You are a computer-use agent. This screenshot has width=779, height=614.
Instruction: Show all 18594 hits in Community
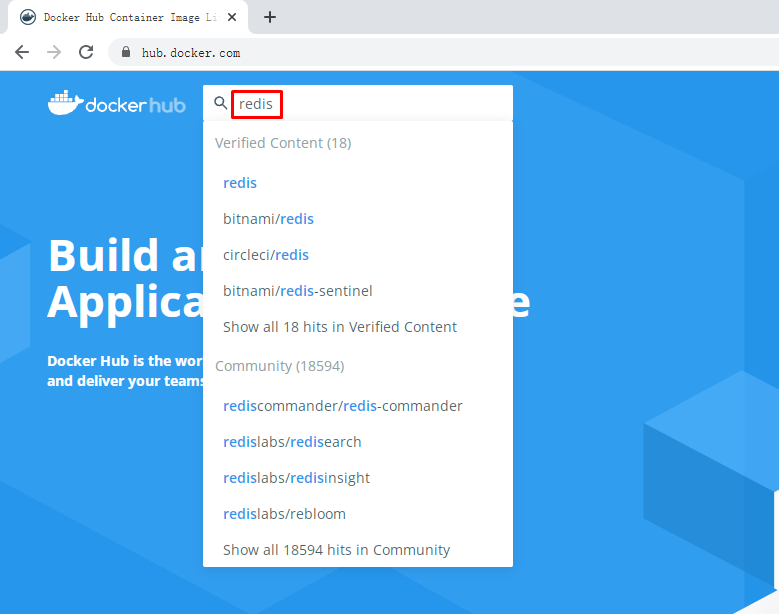click(336, 550)
